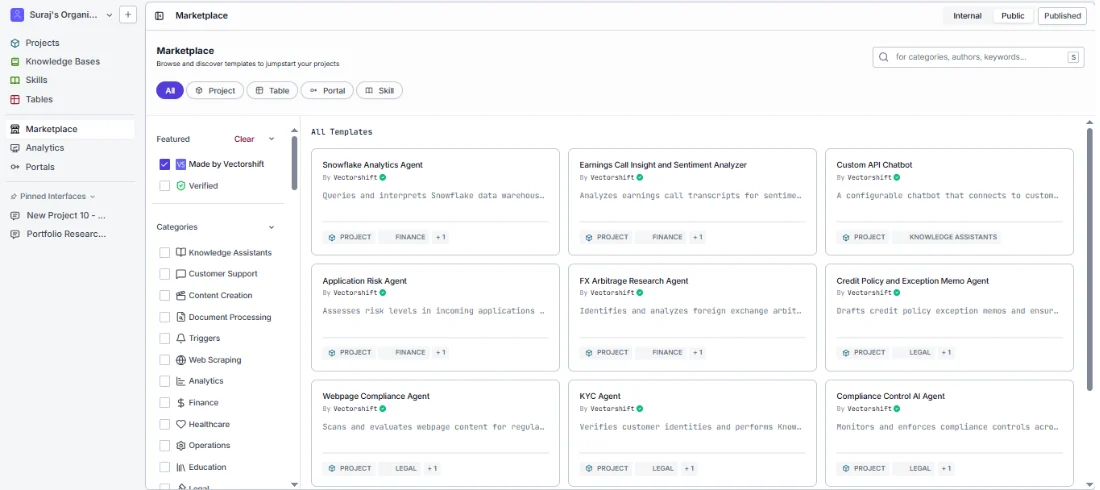Toggle the sidebar panel icon beside Marketplace

160,15
